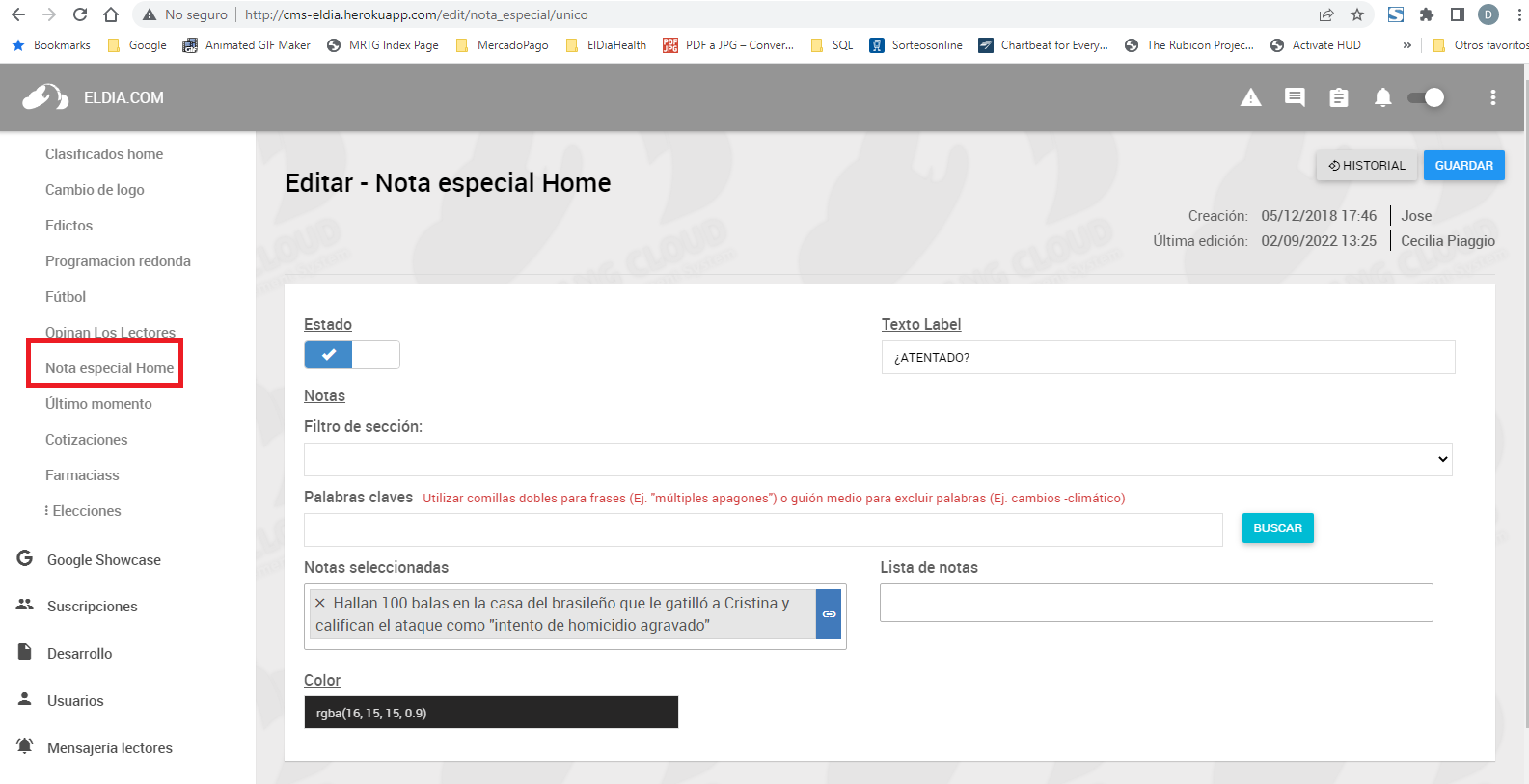This screenshot has width=1529, height=784.
Task: Remove the selected note with X icon
Action: click(x=320, y=603)
